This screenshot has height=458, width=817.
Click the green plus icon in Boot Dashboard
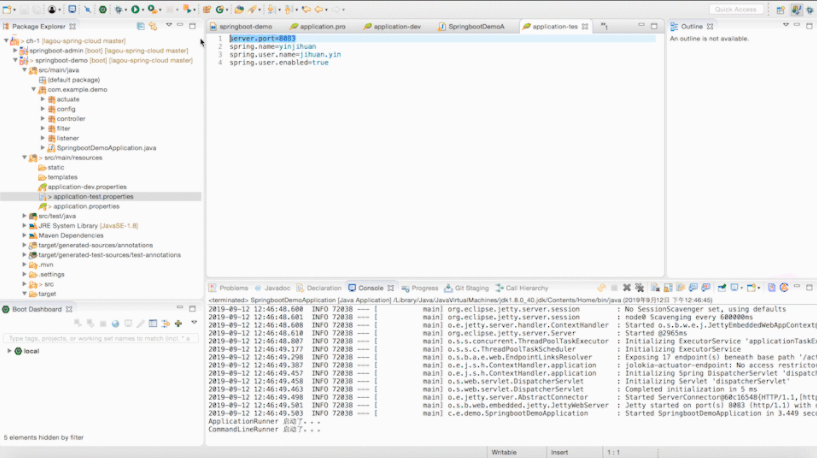click(x=179, y=324)
